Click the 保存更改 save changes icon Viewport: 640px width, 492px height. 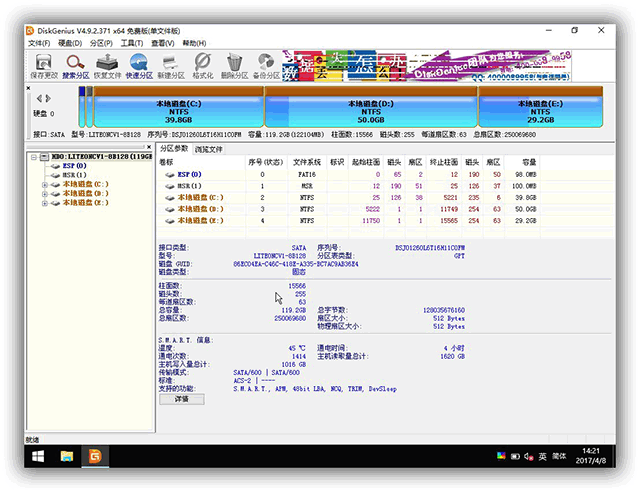(44, 66)
